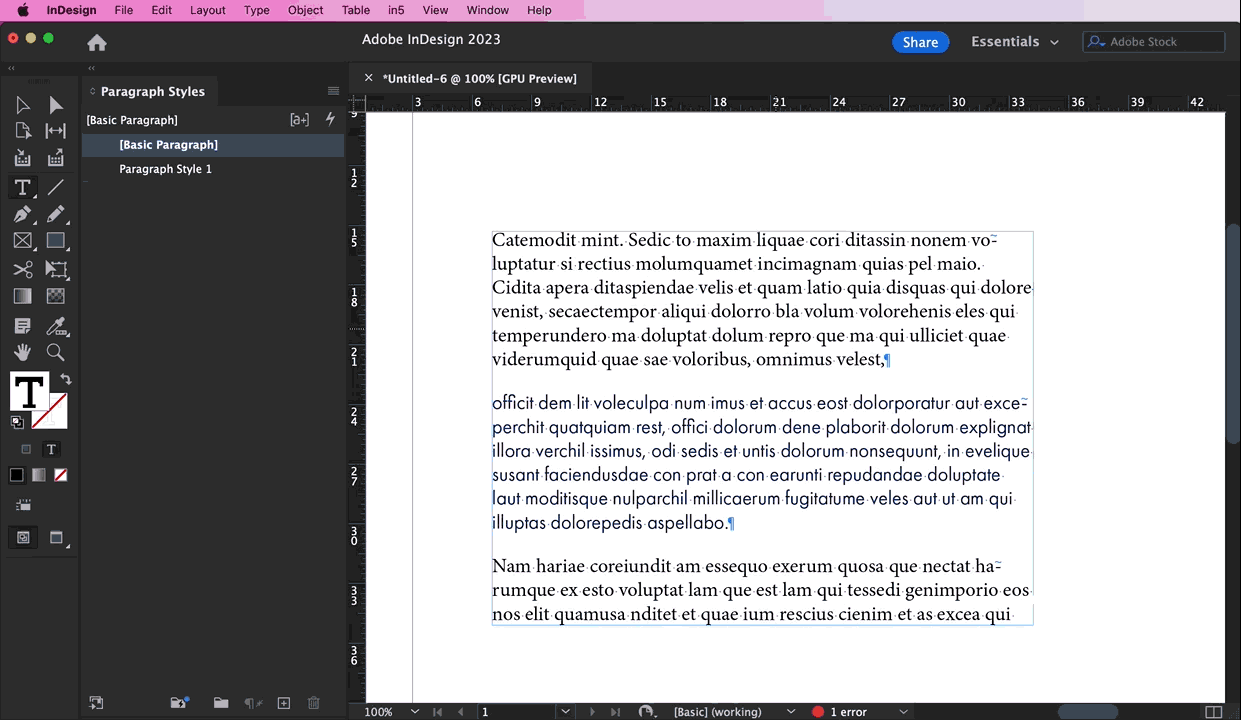The image size is (1241, 720).
Task: Select the Content Collector tool
Action: point(23,158)
